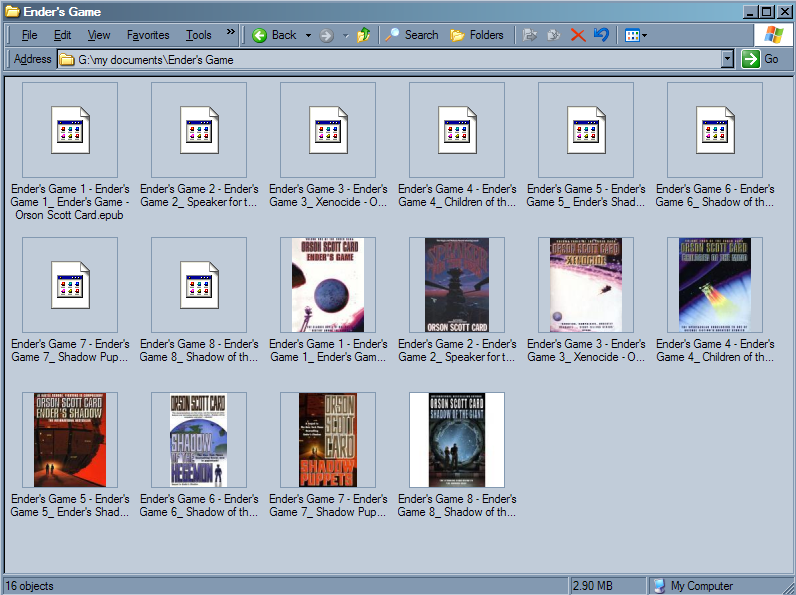Select the Ender's Shadow cover thumbnail
The height and width of the screenshot is (595, 796).
70,440
